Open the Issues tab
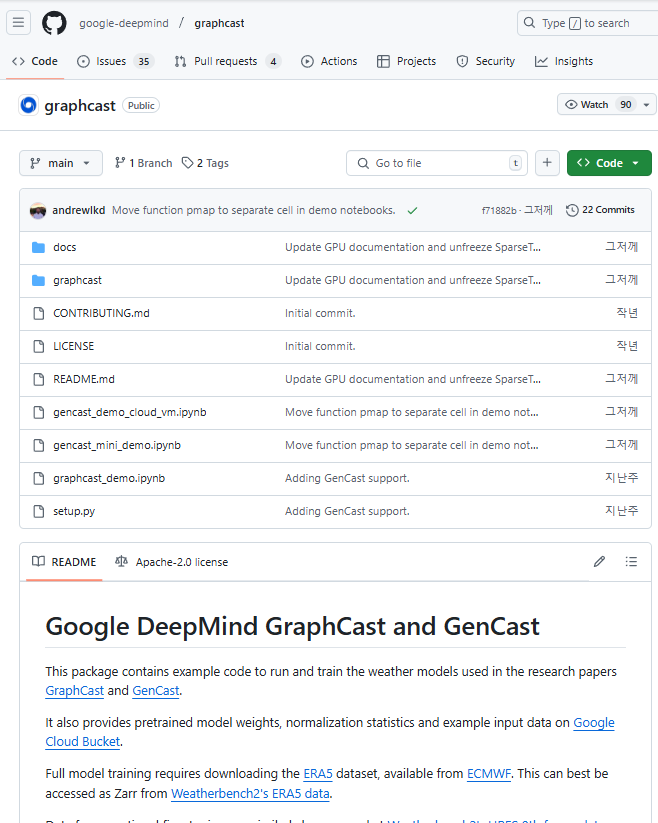 115,61
